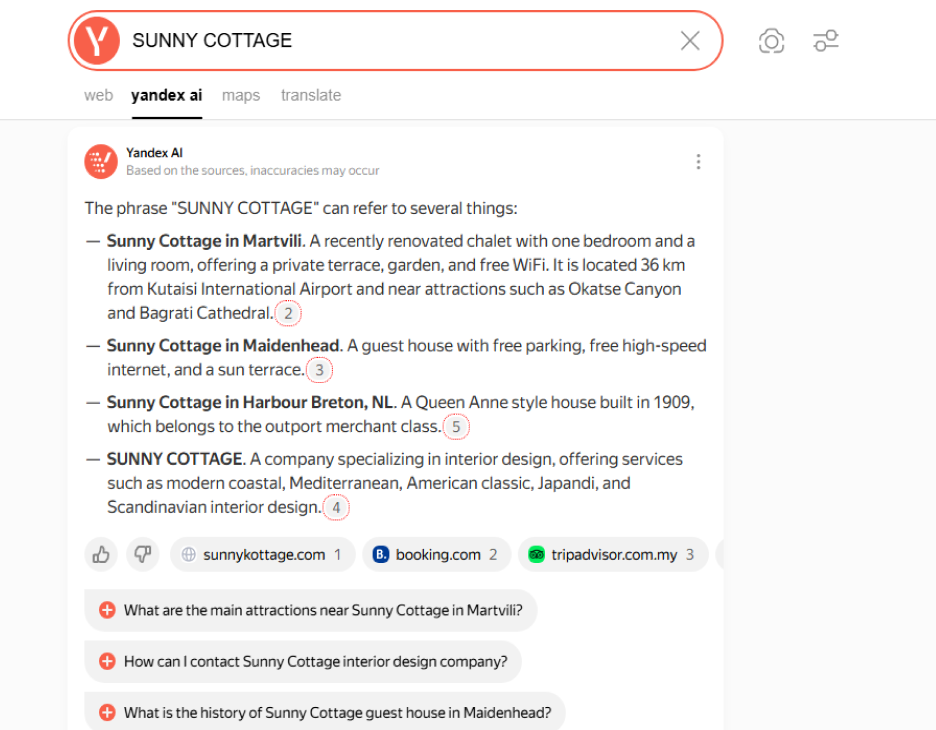Click bold 'SUNNY COTTAGE' company heading

(174, 459)
